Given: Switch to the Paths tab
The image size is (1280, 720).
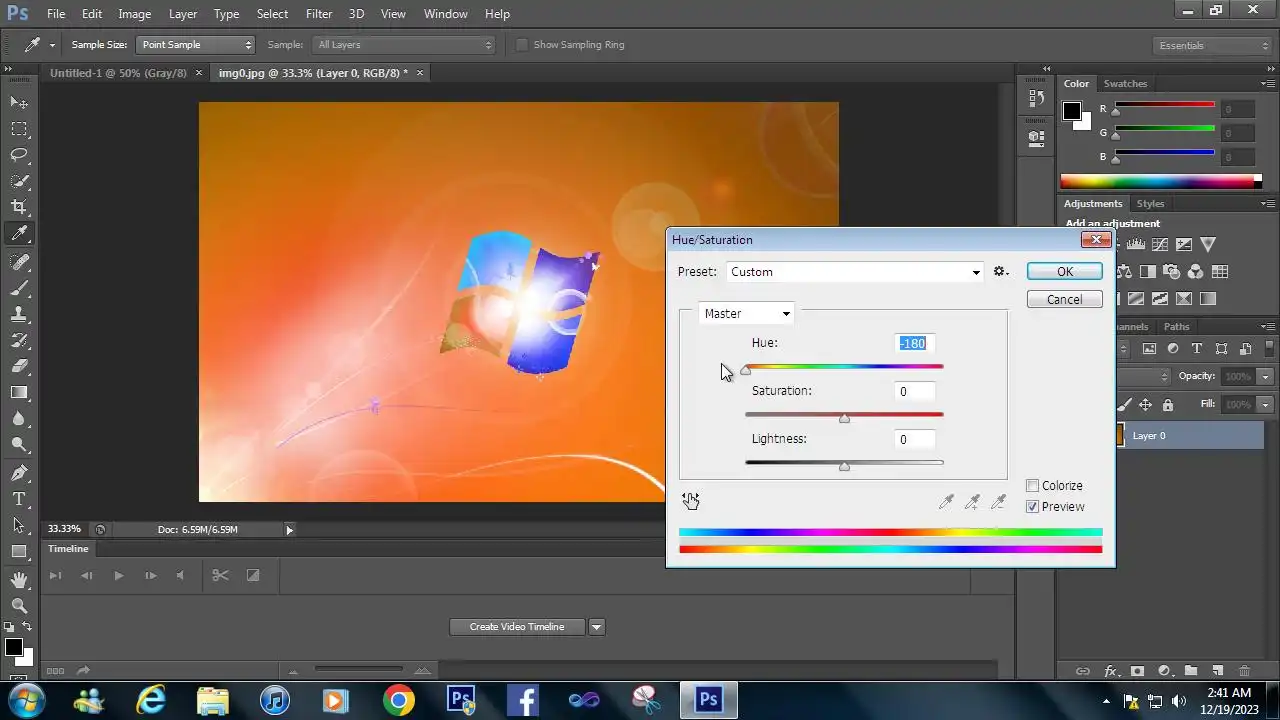Looking at the screenshot, I should [x=1177, y=327].
